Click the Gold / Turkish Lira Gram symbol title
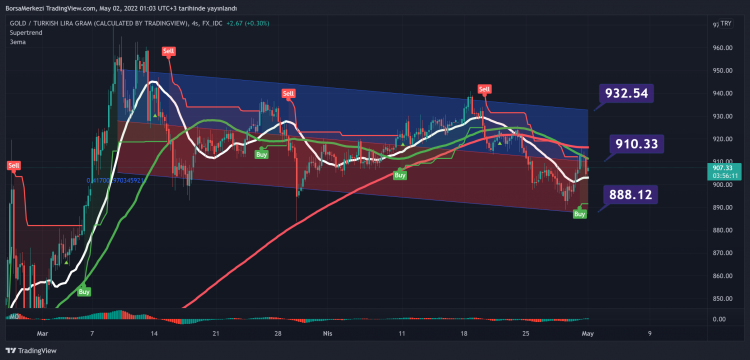Viewport: 750px width, 360px height. pyautogui.click(x=98, y=23)
